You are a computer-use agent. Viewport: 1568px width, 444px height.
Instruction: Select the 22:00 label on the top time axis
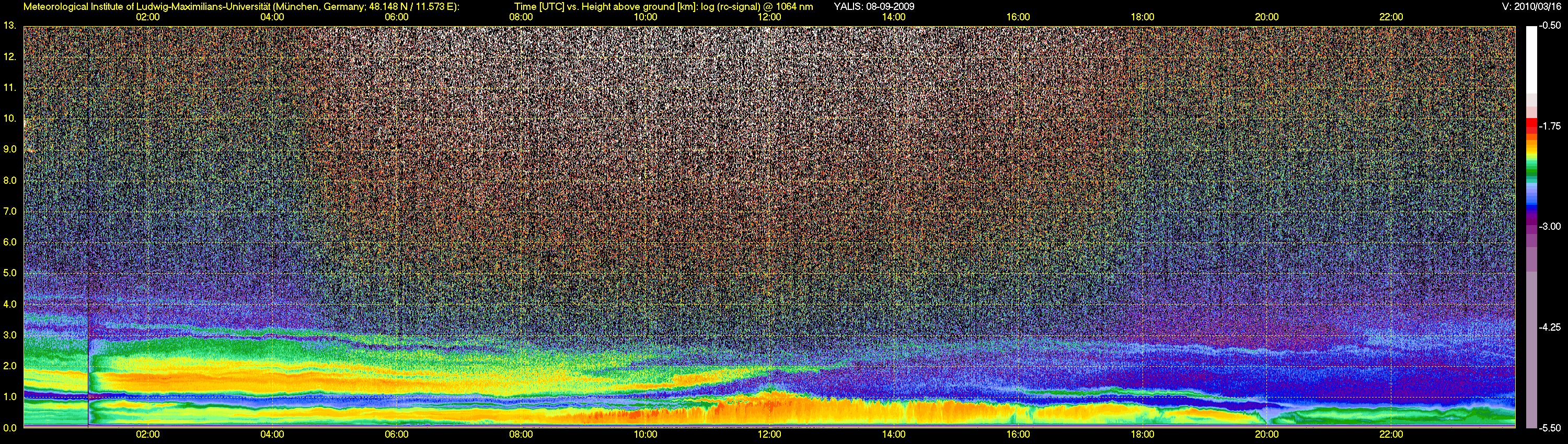click(x=1391, y=17)
